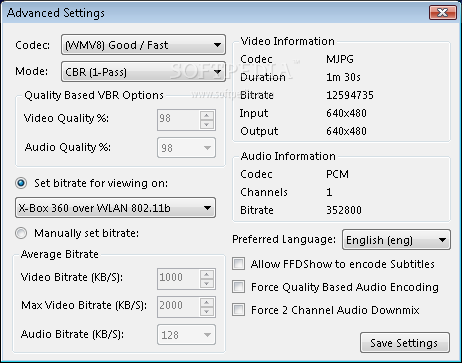462x363 pixels.
Task: Close the Advanced Settings dialog
Action: pos(443,13)
